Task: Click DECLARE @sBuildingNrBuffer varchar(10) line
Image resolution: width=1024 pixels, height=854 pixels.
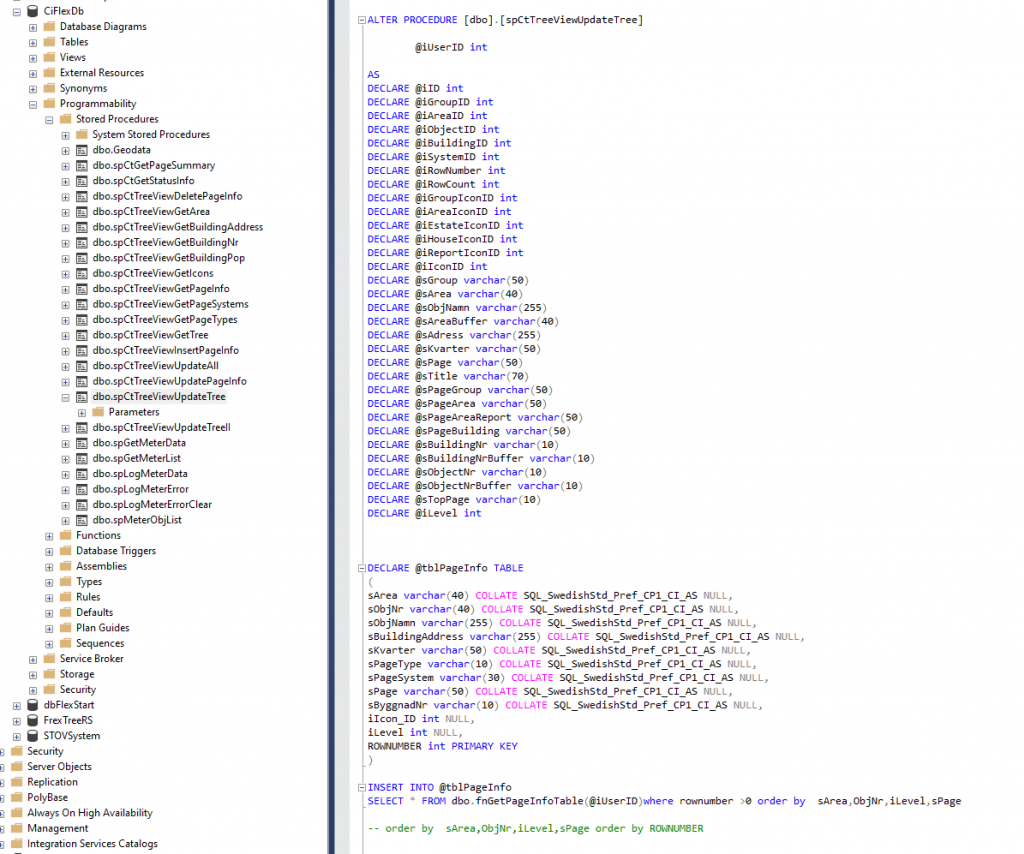Action: [481, 458]
